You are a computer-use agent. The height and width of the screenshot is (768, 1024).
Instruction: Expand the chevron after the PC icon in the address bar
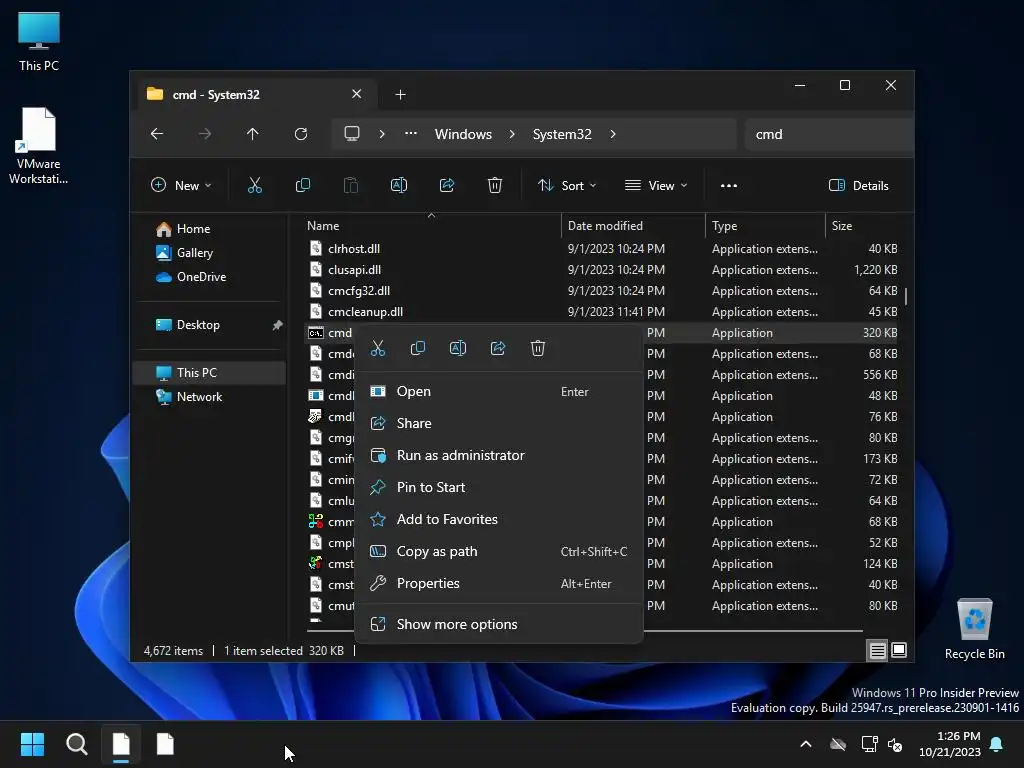click(x=382, y=134)
